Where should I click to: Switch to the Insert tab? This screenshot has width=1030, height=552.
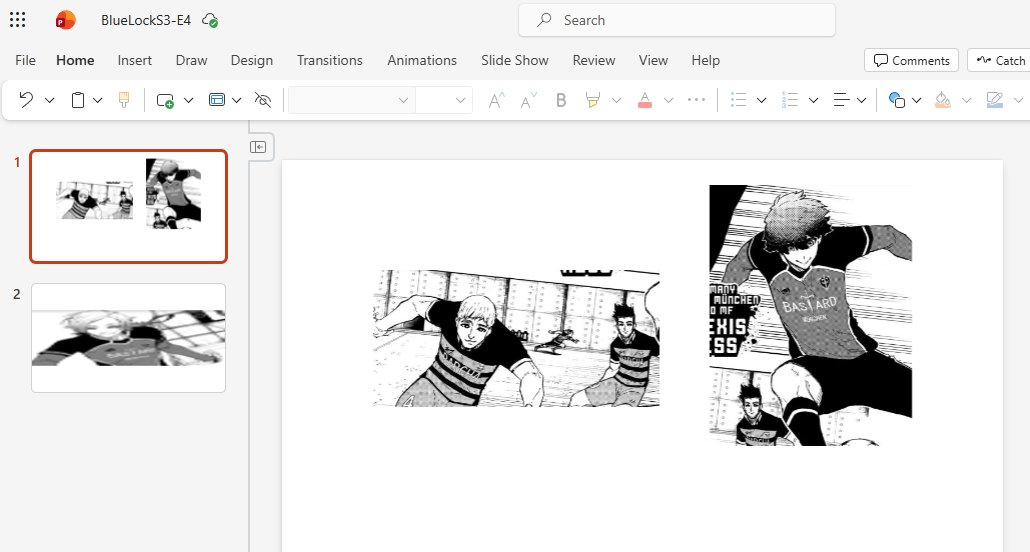pyautogui.click(x=135, y=60)
